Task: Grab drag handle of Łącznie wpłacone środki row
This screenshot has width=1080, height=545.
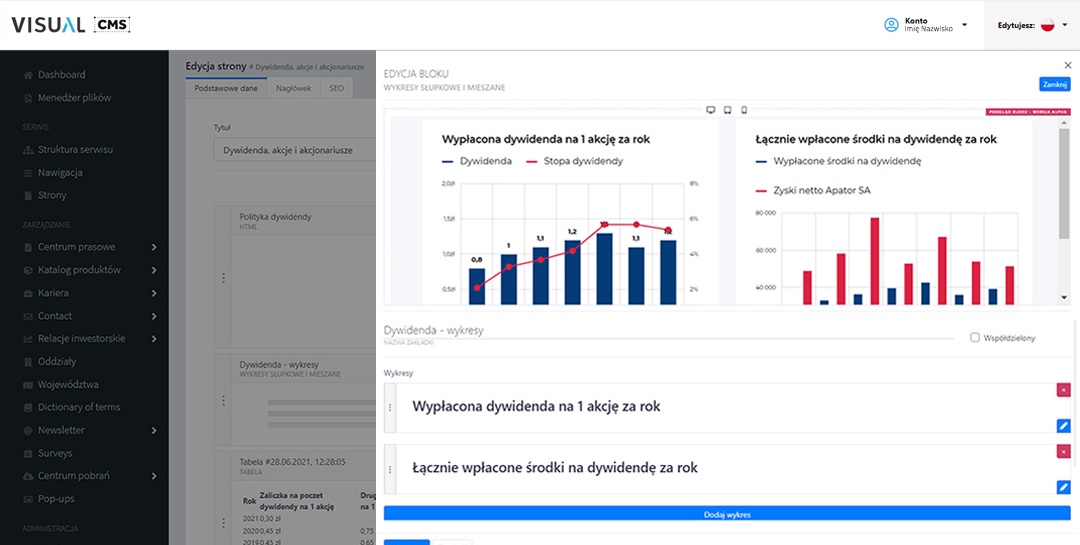Action: [390, 469]
